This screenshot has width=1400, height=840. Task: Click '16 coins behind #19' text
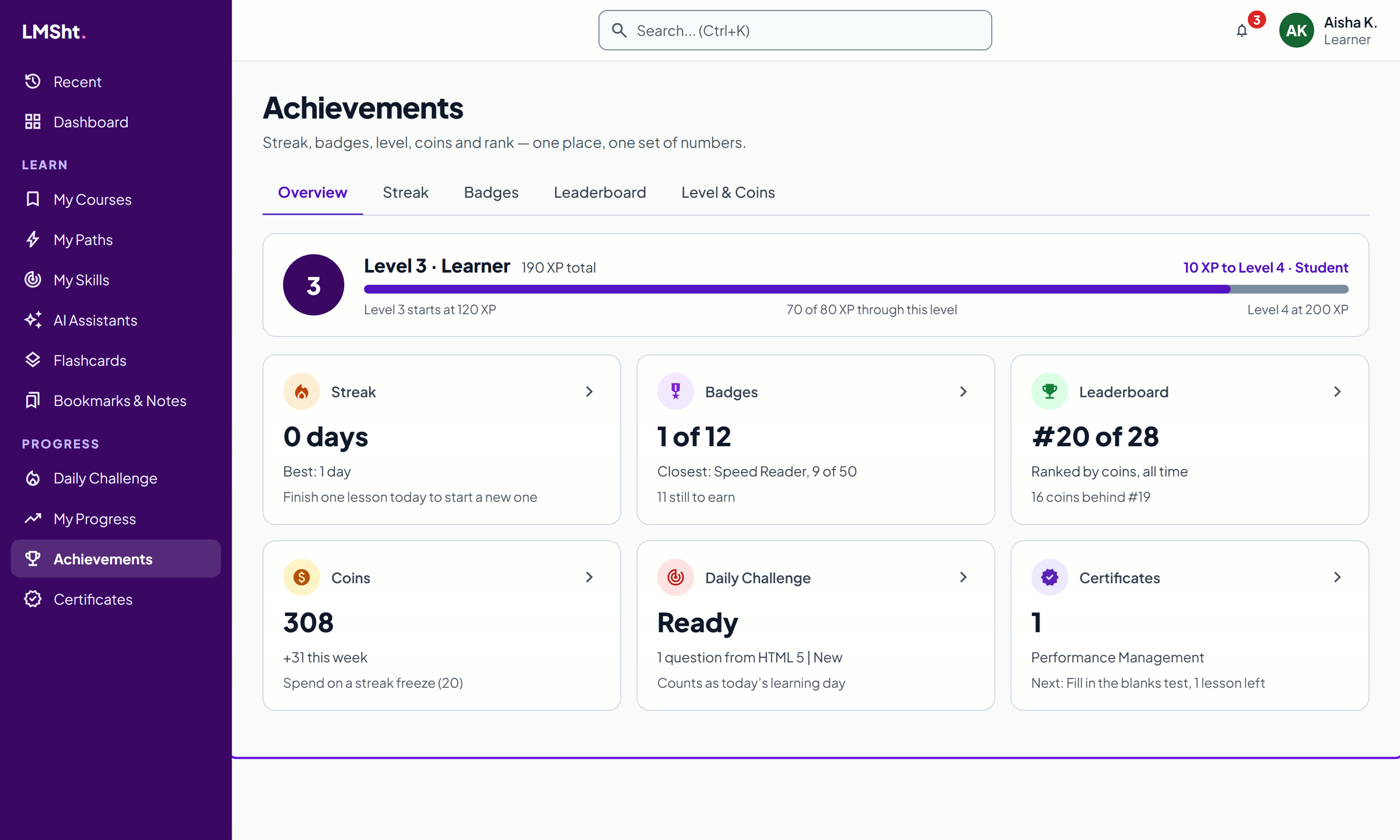coord(1090,497)
